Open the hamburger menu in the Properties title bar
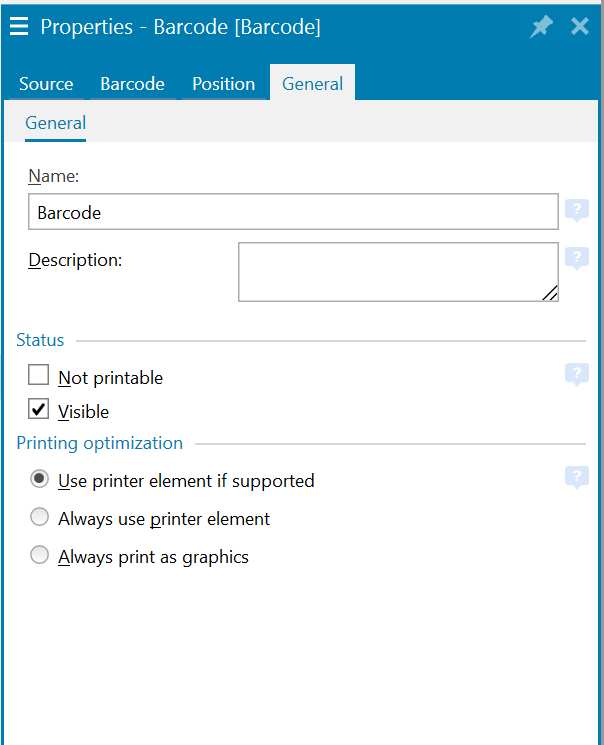 click(x=19, y=27)
